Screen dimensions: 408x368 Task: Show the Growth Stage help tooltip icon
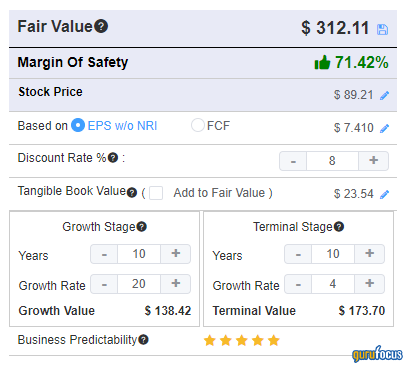click(x=142, y=227)
